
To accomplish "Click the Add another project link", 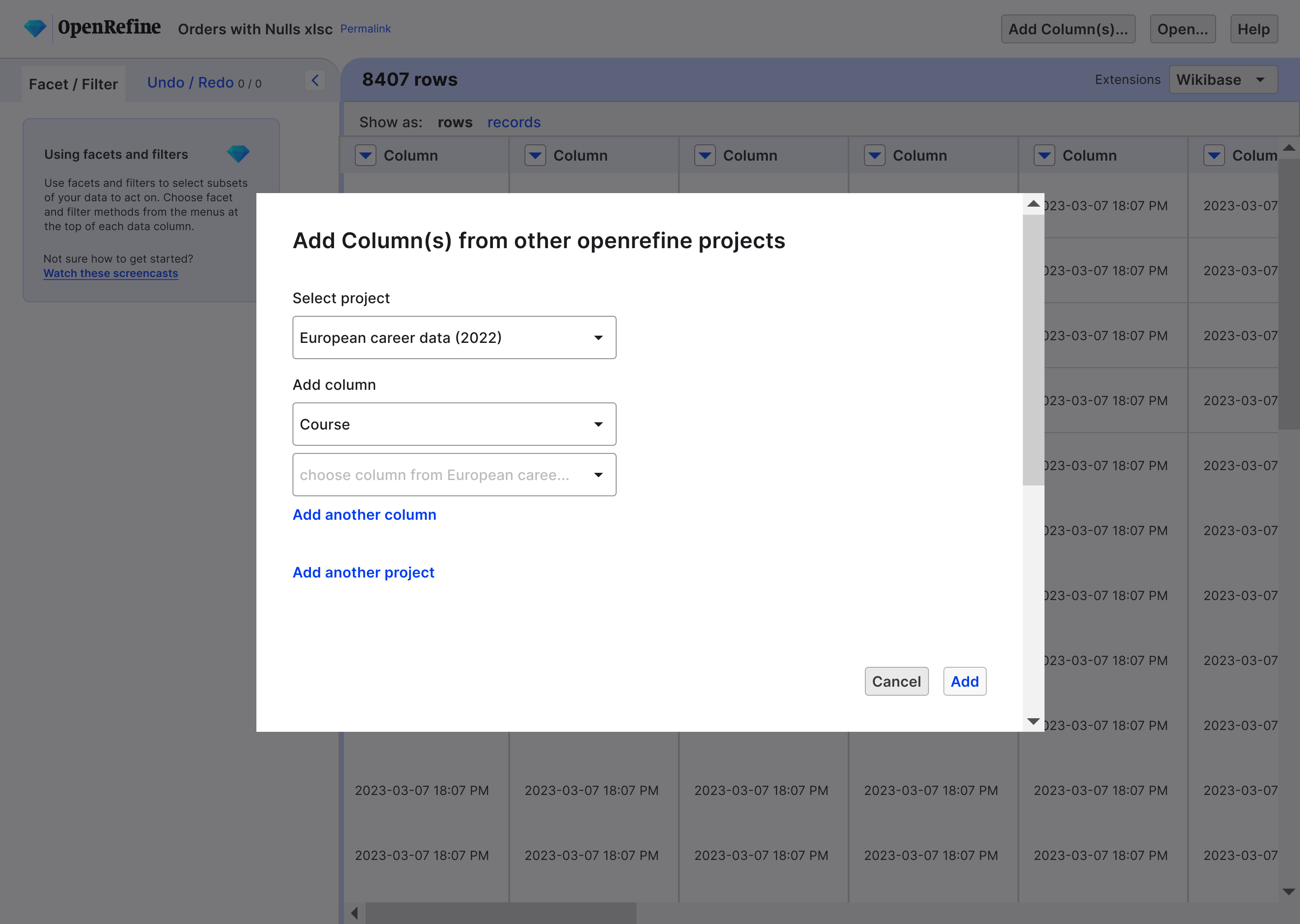I will 363,573.
